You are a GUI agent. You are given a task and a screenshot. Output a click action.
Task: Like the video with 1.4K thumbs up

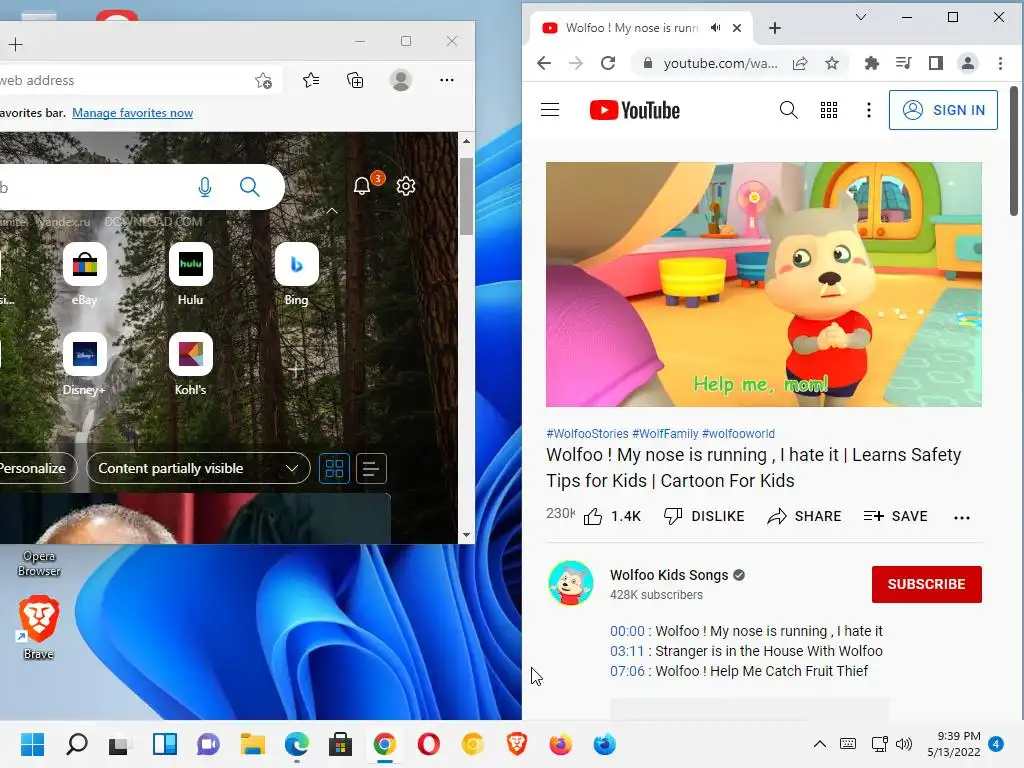612,516
